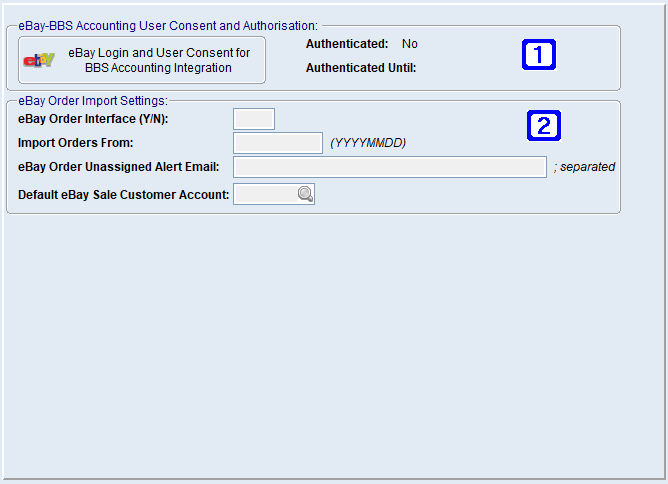Open customer account lookup magnifier icon
This screenshot has width=668, height=484.
pyautogui.click(x=305, y=194)
